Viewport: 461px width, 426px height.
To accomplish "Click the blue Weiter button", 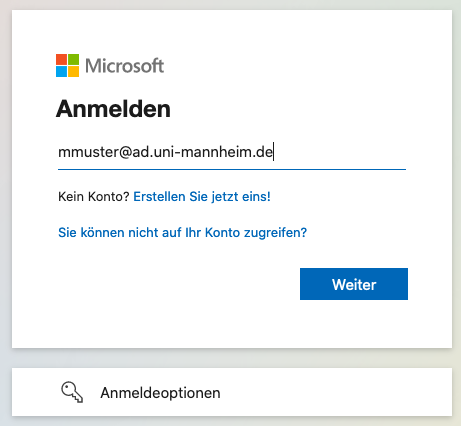I will point(354,284).
